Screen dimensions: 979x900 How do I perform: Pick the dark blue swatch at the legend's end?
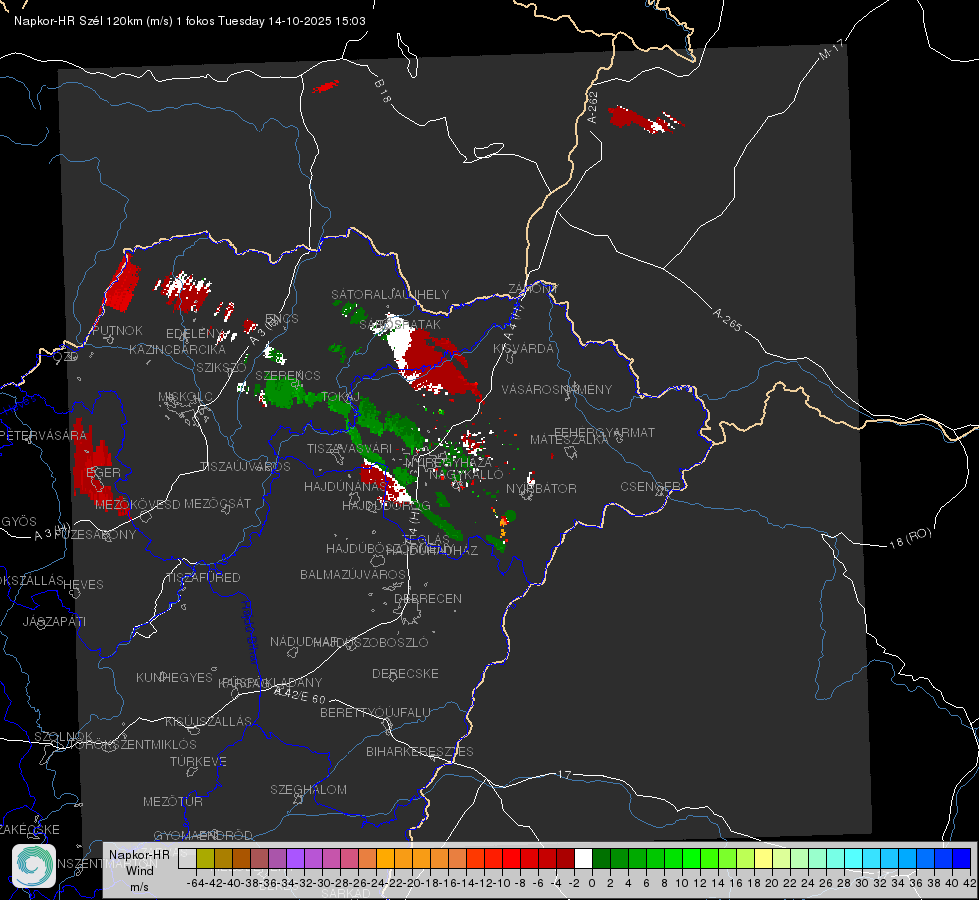click(962, 859)
